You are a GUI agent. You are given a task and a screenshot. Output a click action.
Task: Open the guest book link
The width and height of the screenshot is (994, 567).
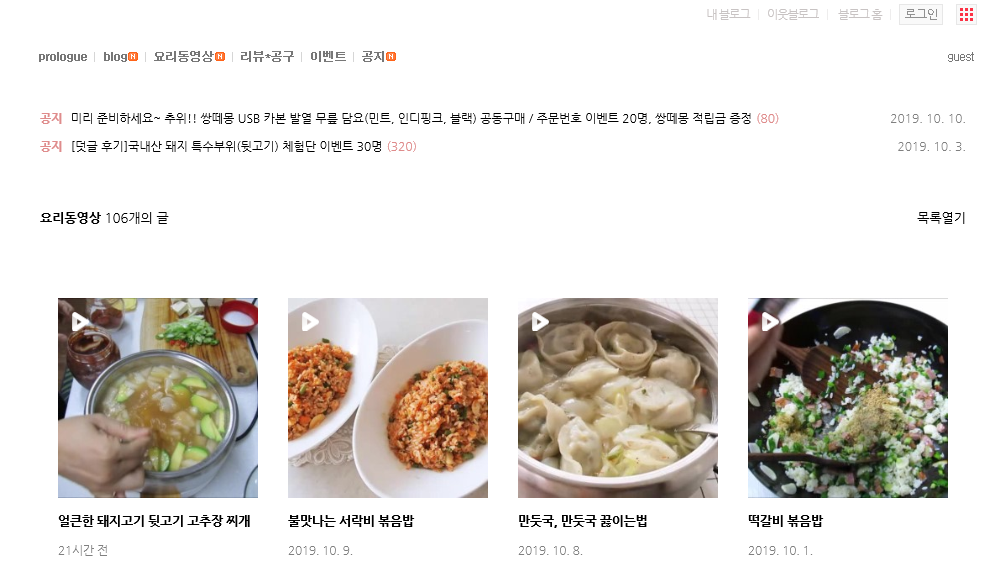coord(960,56)
